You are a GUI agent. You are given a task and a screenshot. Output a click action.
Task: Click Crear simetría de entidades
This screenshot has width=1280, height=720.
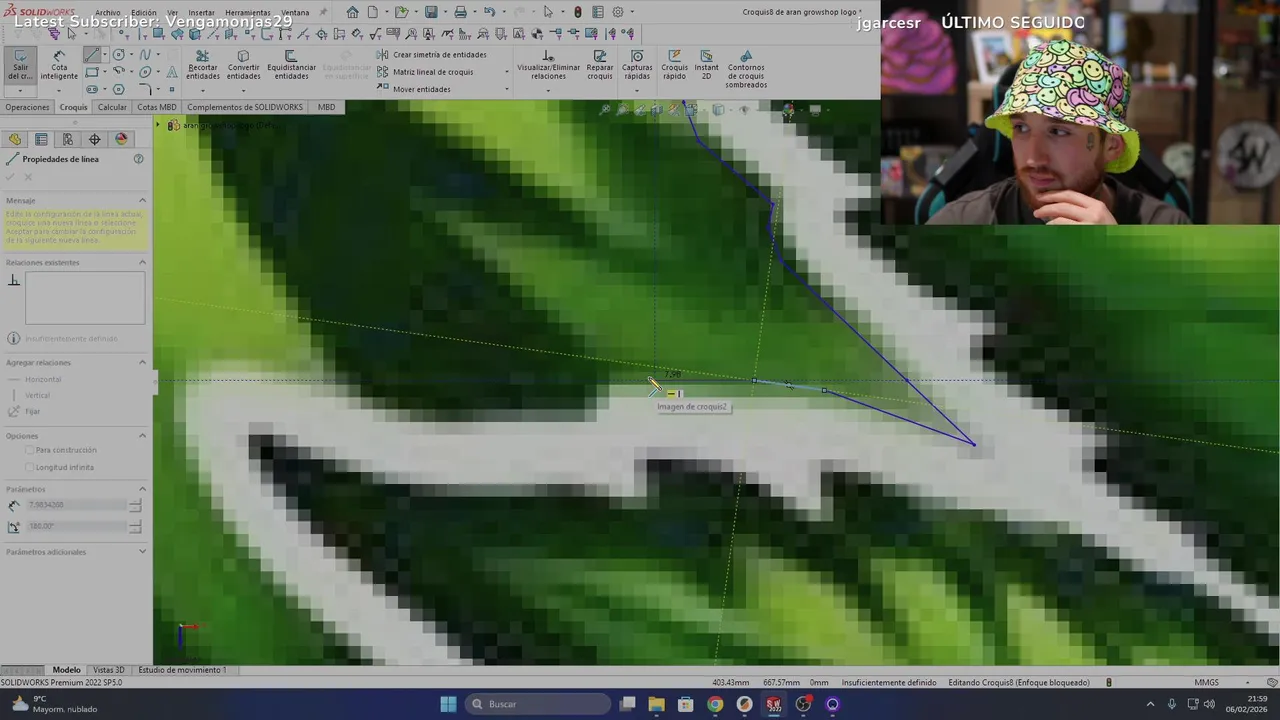431,55
